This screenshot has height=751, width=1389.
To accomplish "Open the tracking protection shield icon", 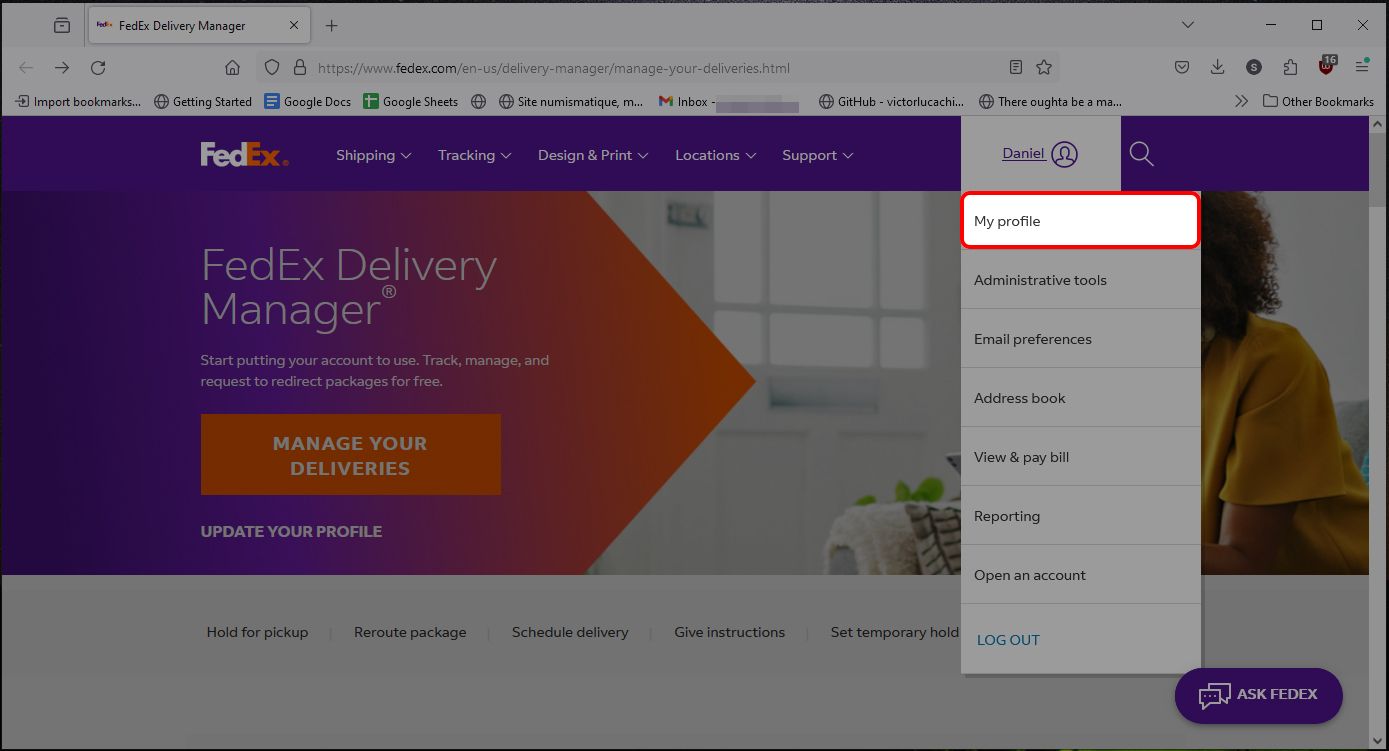I will click(271, 67).
